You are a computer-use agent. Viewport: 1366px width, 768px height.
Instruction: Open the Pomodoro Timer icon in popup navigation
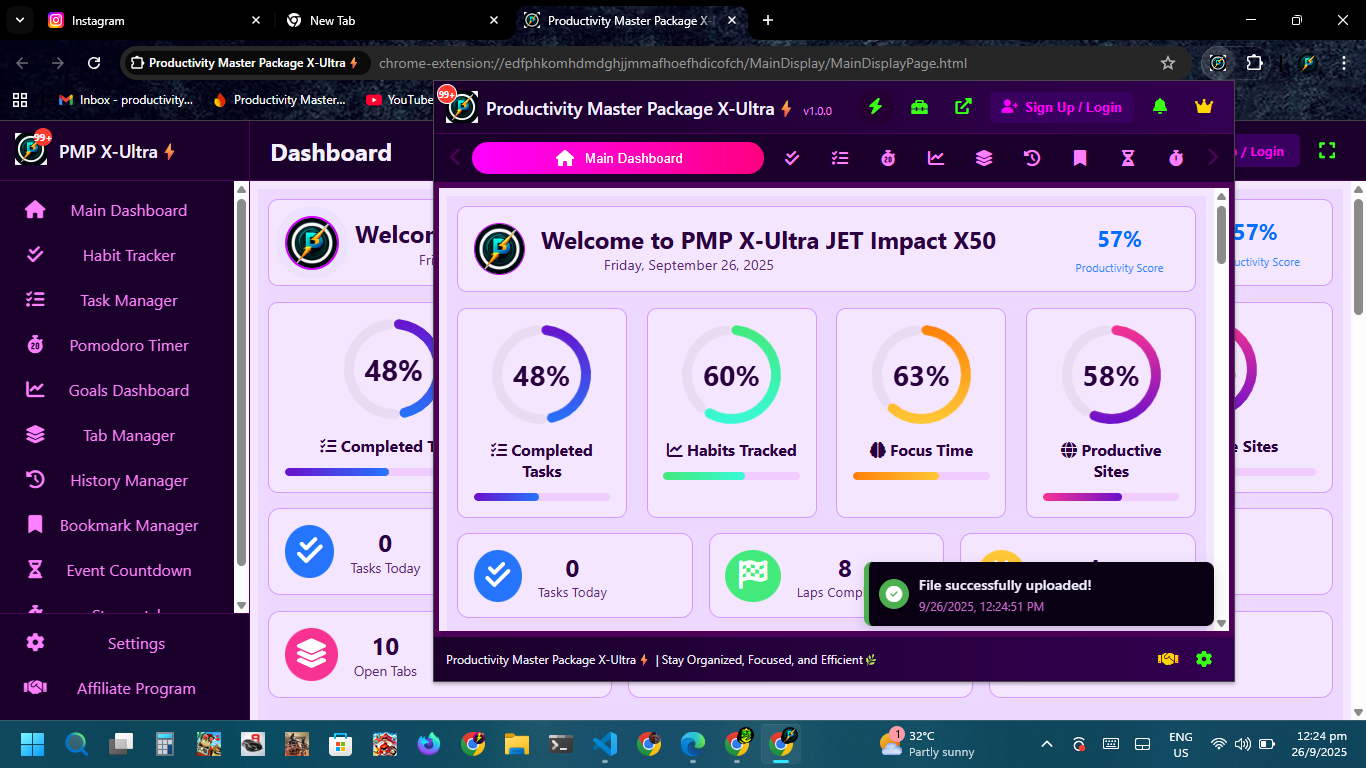click(x=888, y=158)
